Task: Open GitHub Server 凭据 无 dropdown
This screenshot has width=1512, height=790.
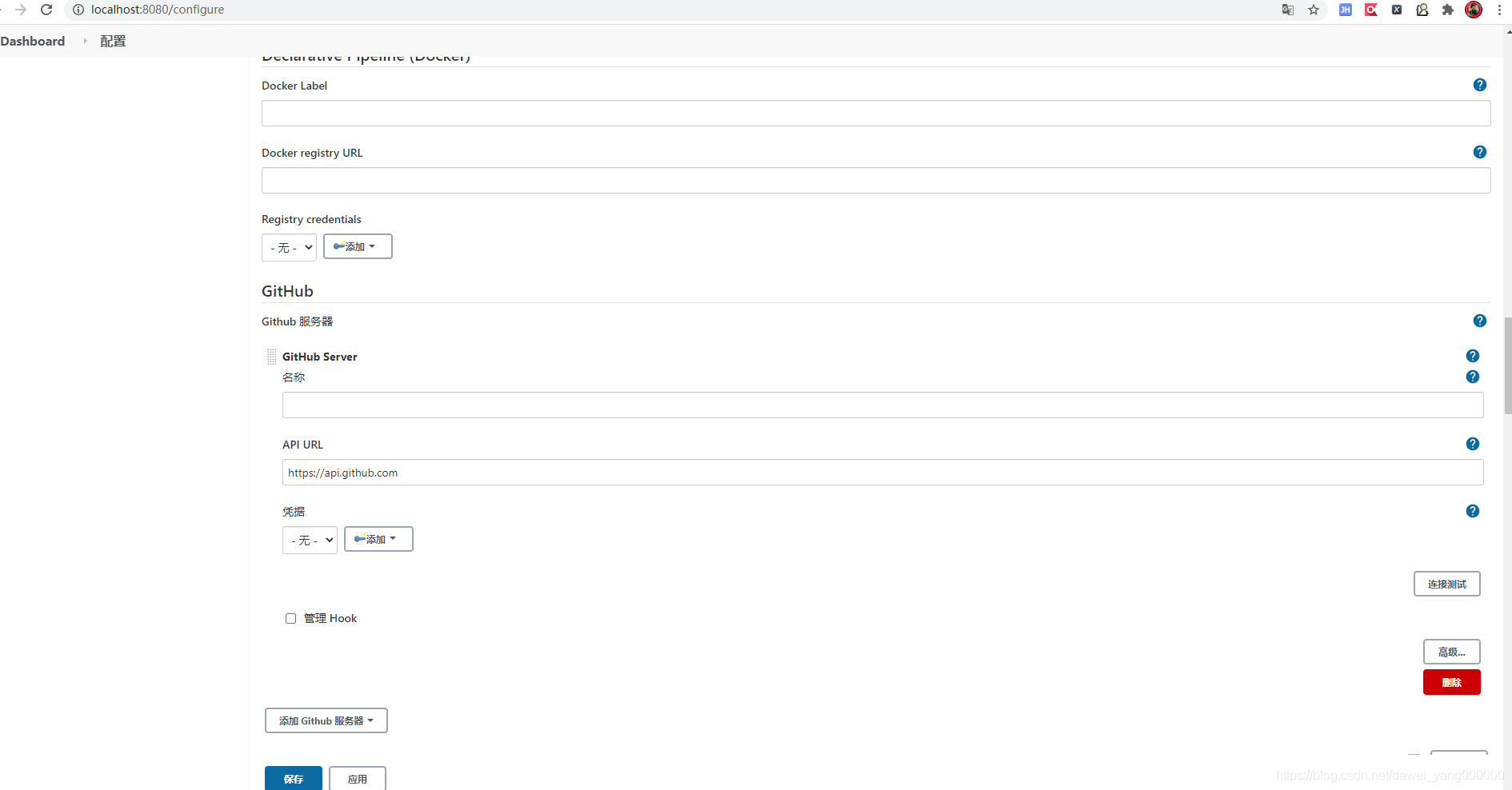Action: 310,540
